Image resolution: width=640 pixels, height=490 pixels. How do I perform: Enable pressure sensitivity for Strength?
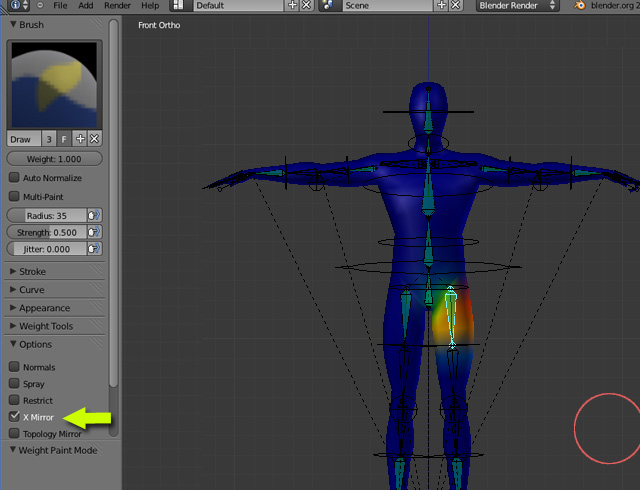pyautogui.click(x=94, y=232)
